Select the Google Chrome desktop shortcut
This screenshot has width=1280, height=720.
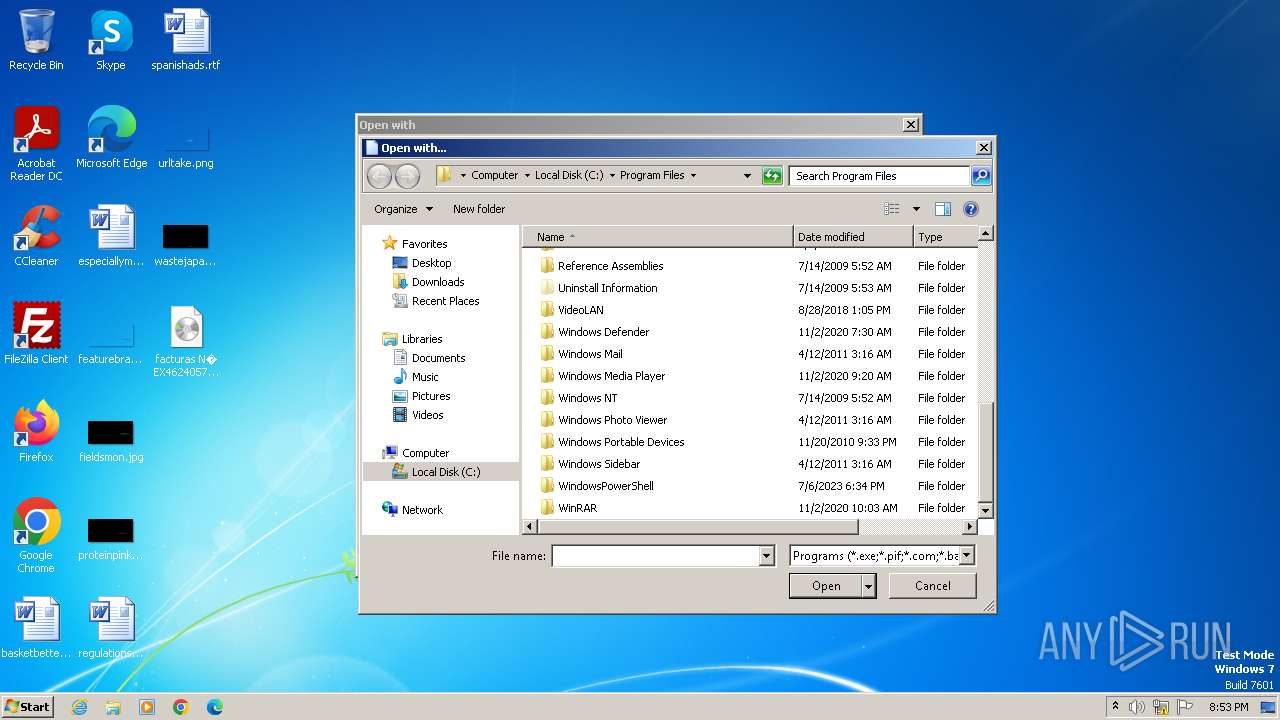tap(36, 536)
